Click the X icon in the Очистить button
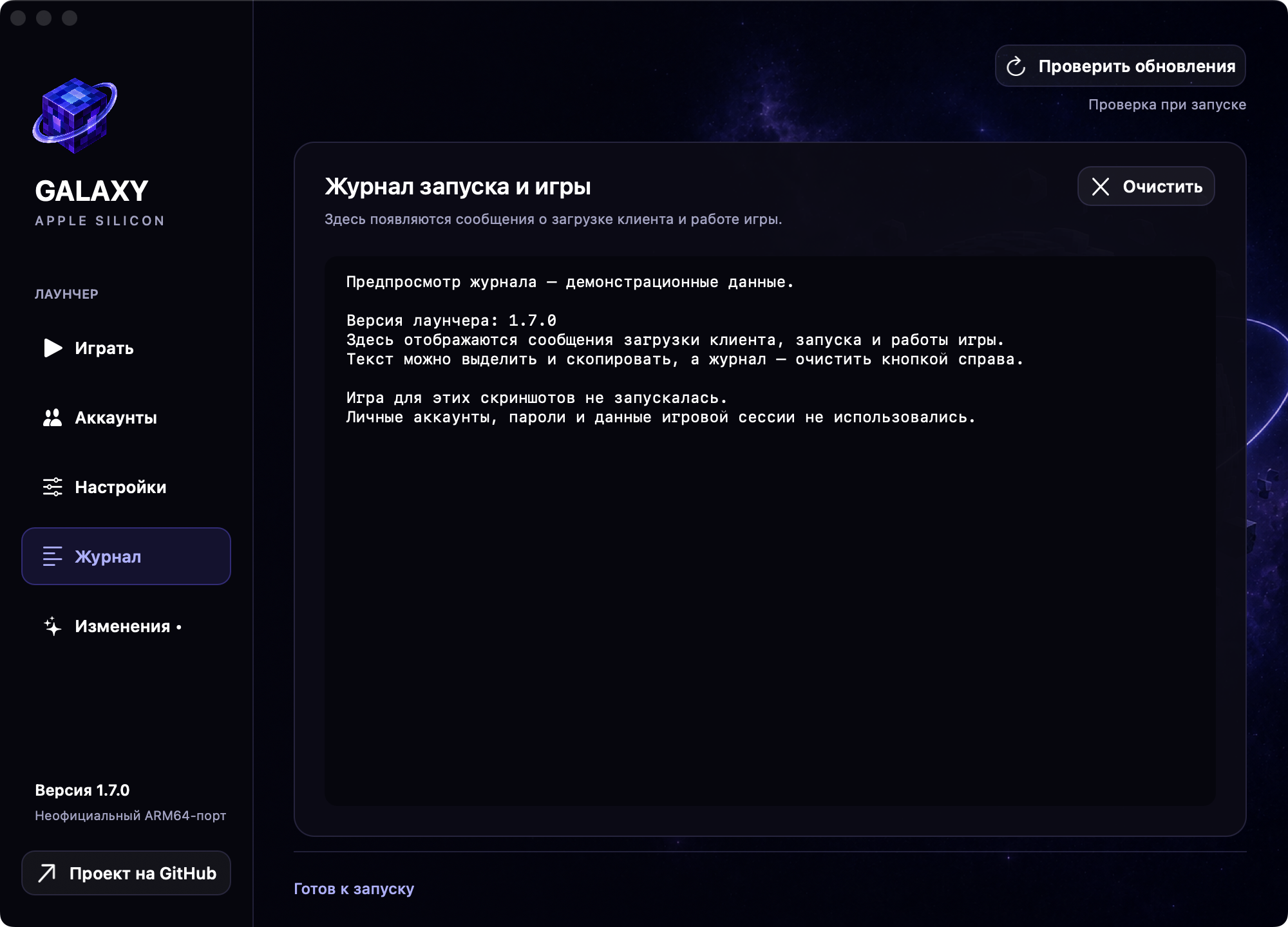This screenshot has height=927, width=1288. (x=1101, y=187)
